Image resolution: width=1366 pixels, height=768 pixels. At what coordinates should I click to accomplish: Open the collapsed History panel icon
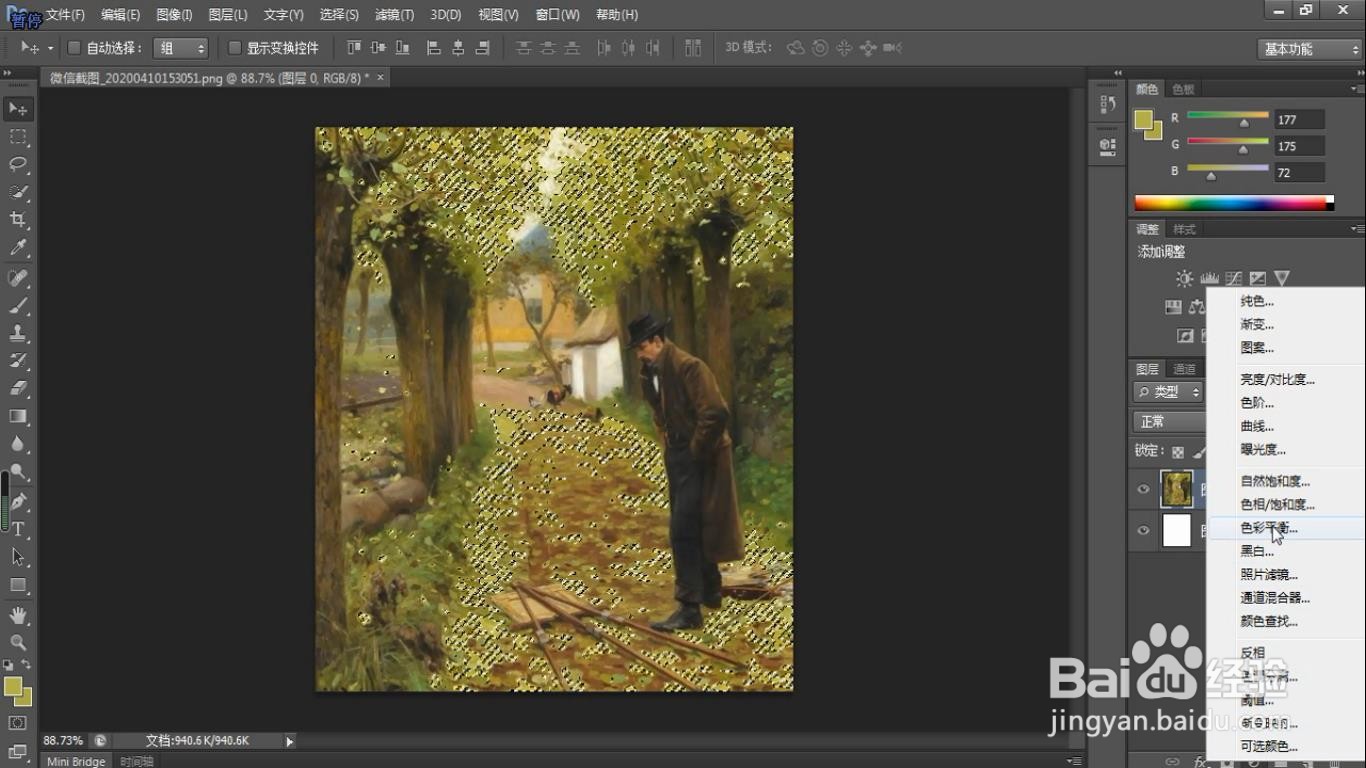point(1107,104)
